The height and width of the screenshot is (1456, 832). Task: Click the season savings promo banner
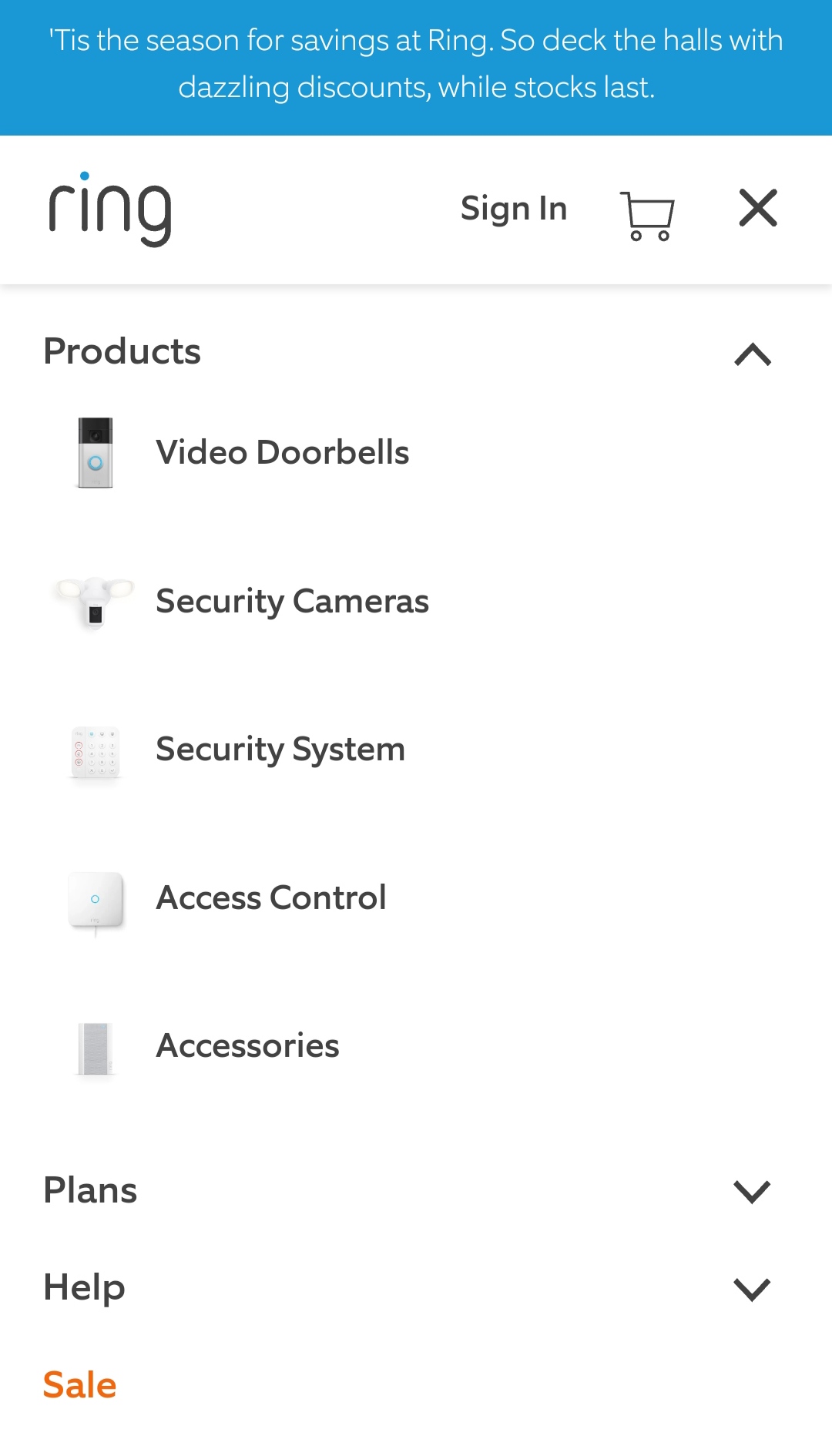tap(416, 65)
